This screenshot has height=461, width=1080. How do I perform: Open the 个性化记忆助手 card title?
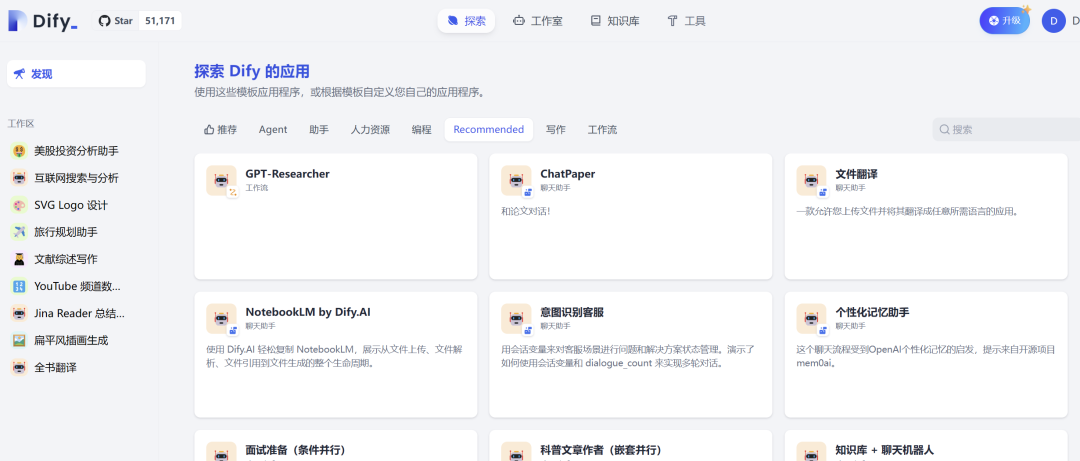(872, 312)
